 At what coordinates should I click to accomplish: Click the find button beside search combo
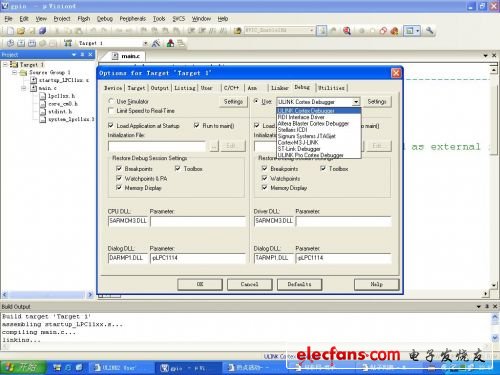pos(322,31)
